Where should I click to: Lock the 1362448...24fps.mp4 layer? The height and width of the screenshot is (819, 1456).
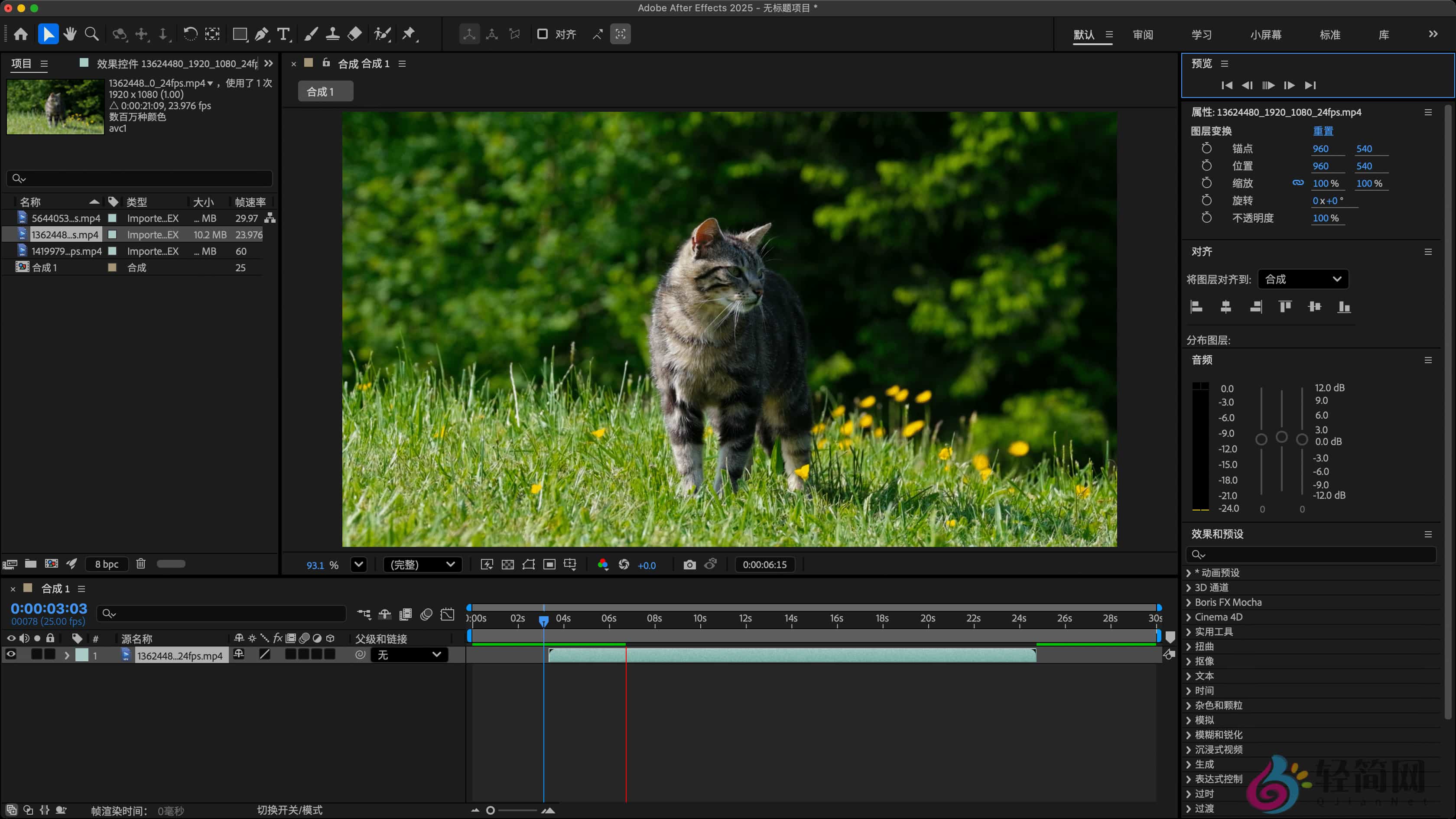click(x=50, y=654)
